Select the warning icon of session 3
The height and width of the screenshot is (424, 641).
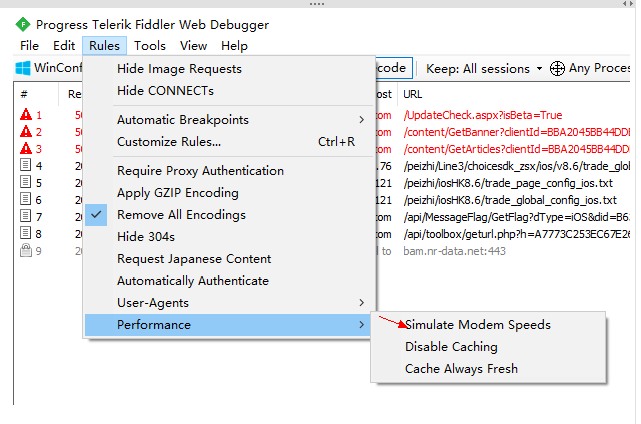[26, 148]
